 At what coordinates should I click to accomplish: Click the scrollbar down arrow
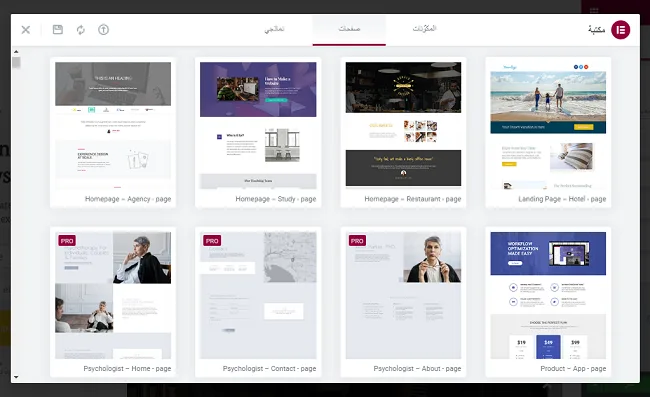16,377
